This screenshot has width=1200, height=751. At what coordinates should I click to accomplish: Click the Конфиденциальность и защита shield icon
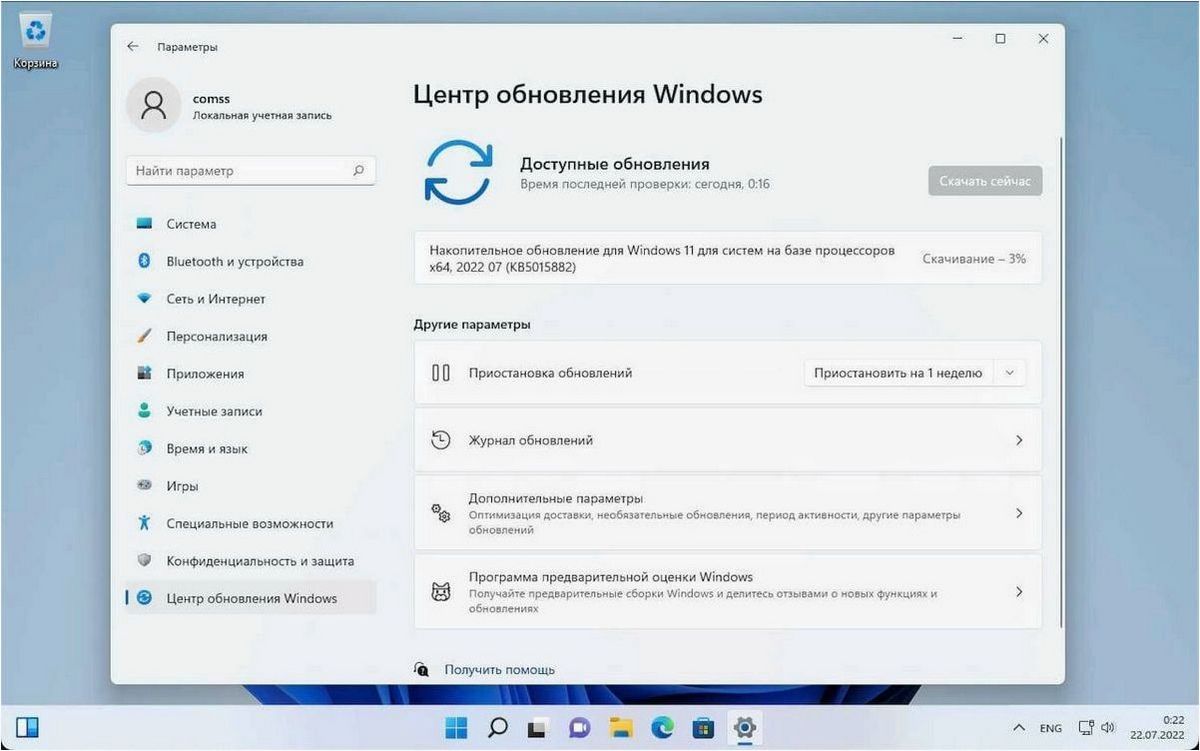tap(144, 561)
